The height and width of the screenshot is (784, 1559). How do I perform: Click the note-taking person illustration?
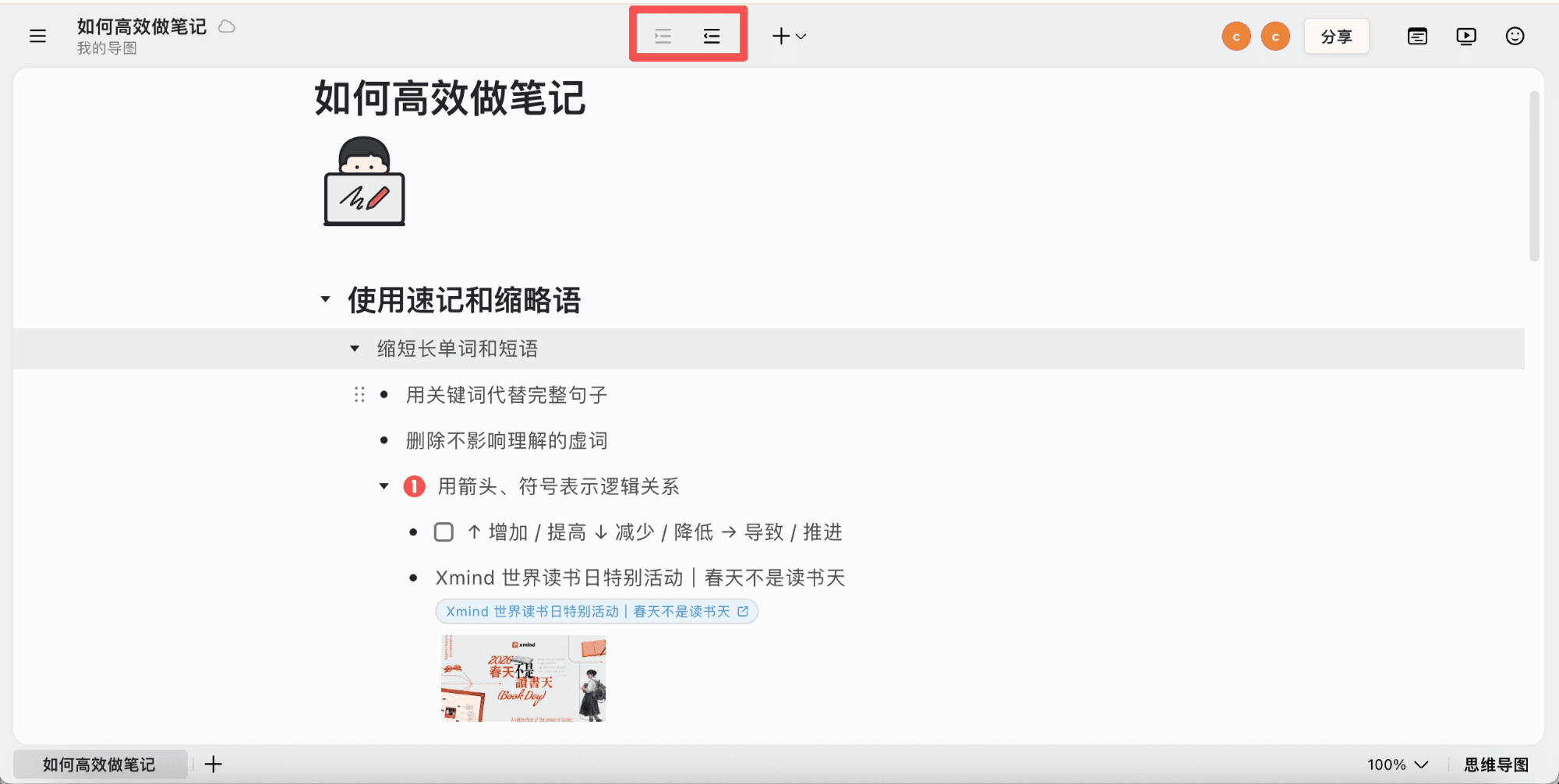coord(364,182)
